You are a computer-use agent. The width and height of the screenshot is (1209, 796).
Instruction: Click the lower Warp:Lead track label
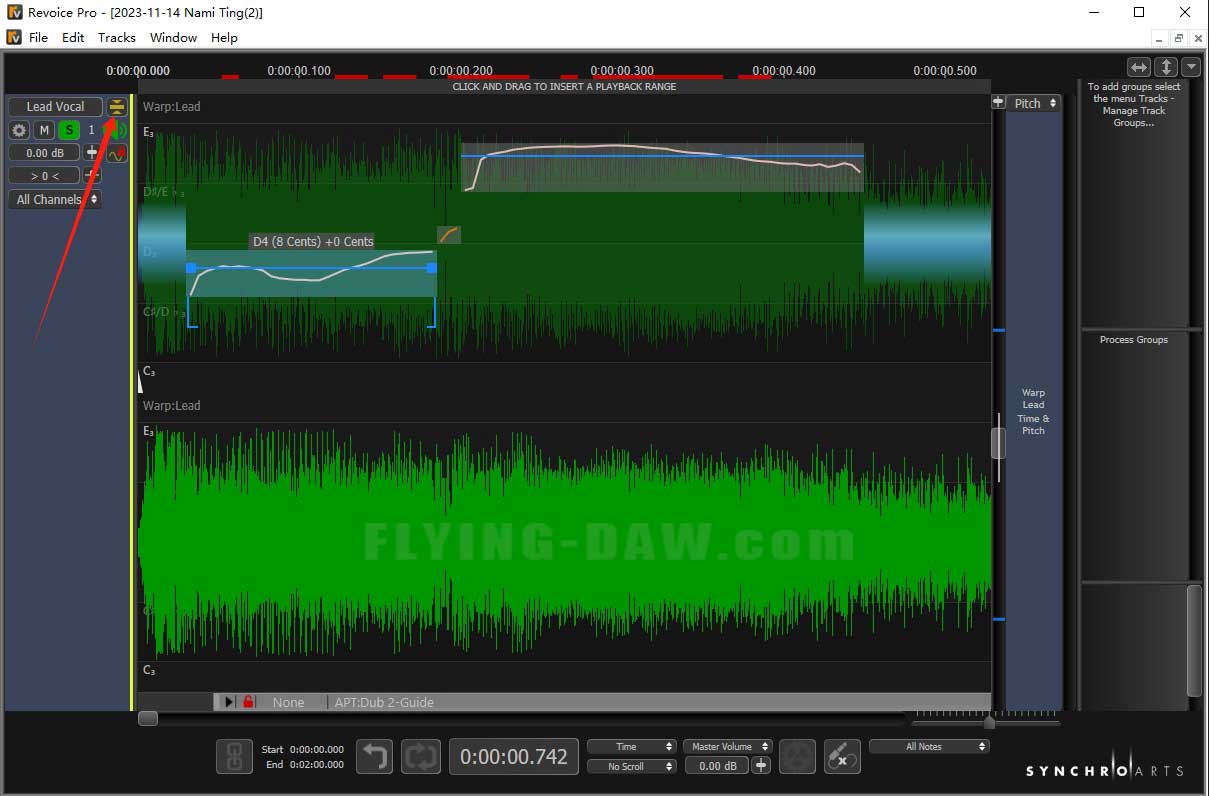171,405
